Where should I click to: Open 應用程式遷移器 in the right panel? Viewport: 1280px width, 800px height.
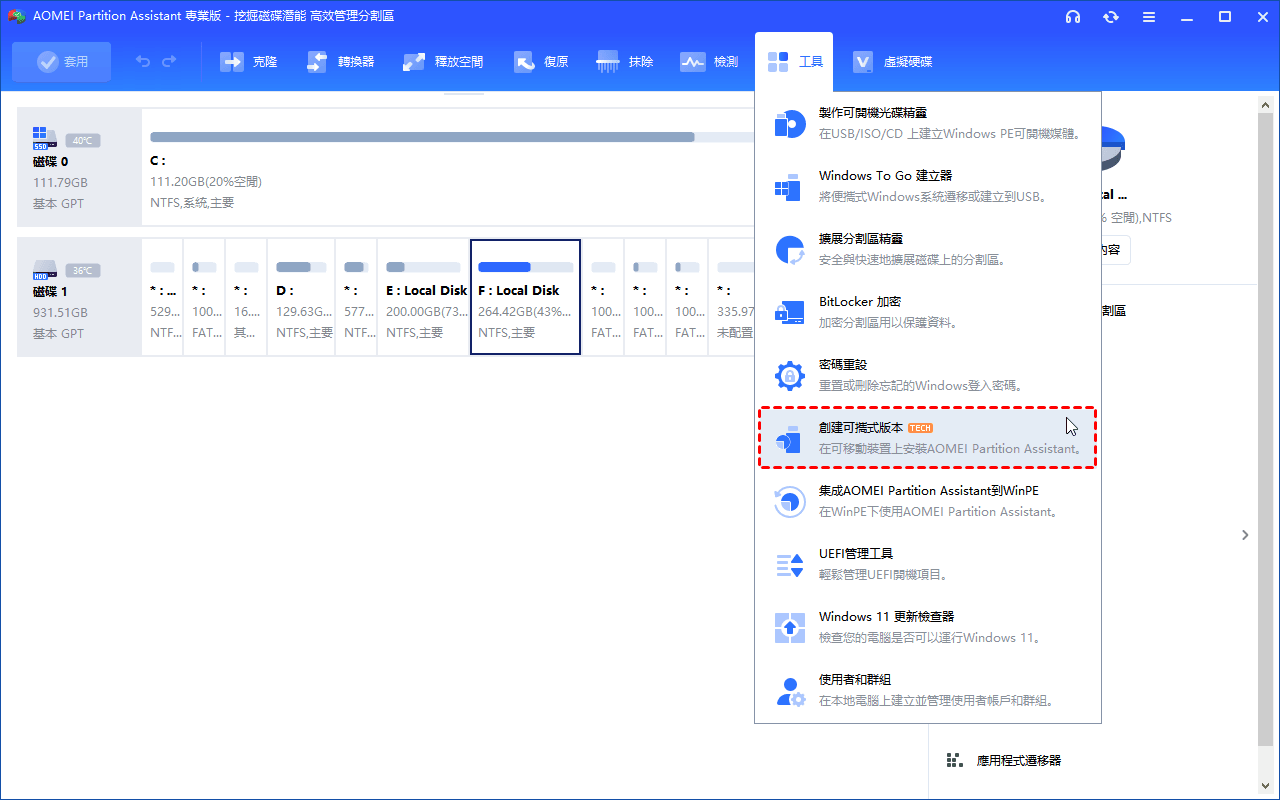(x=1017, y=760)
